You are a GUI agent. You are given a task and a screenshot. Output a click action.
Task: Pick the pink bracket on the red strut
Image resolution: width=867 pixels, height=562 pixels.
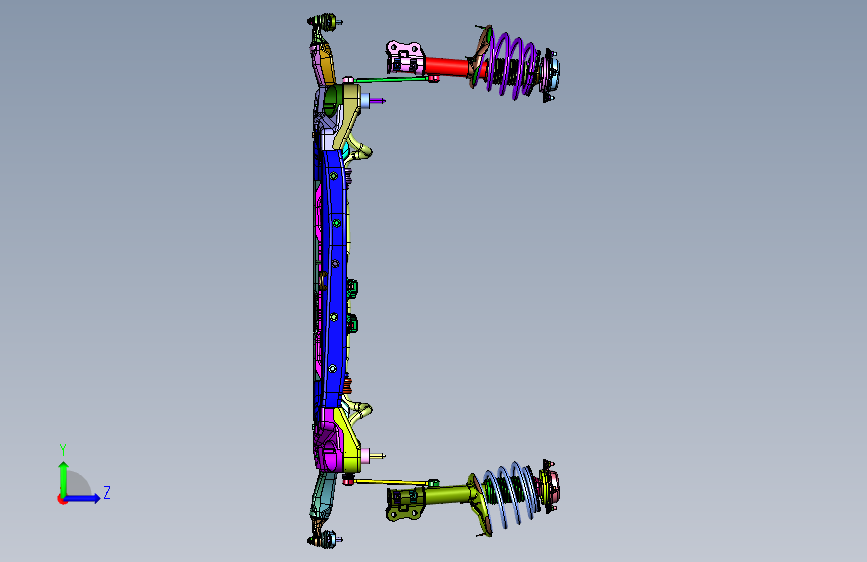click(x=406, y=57)
